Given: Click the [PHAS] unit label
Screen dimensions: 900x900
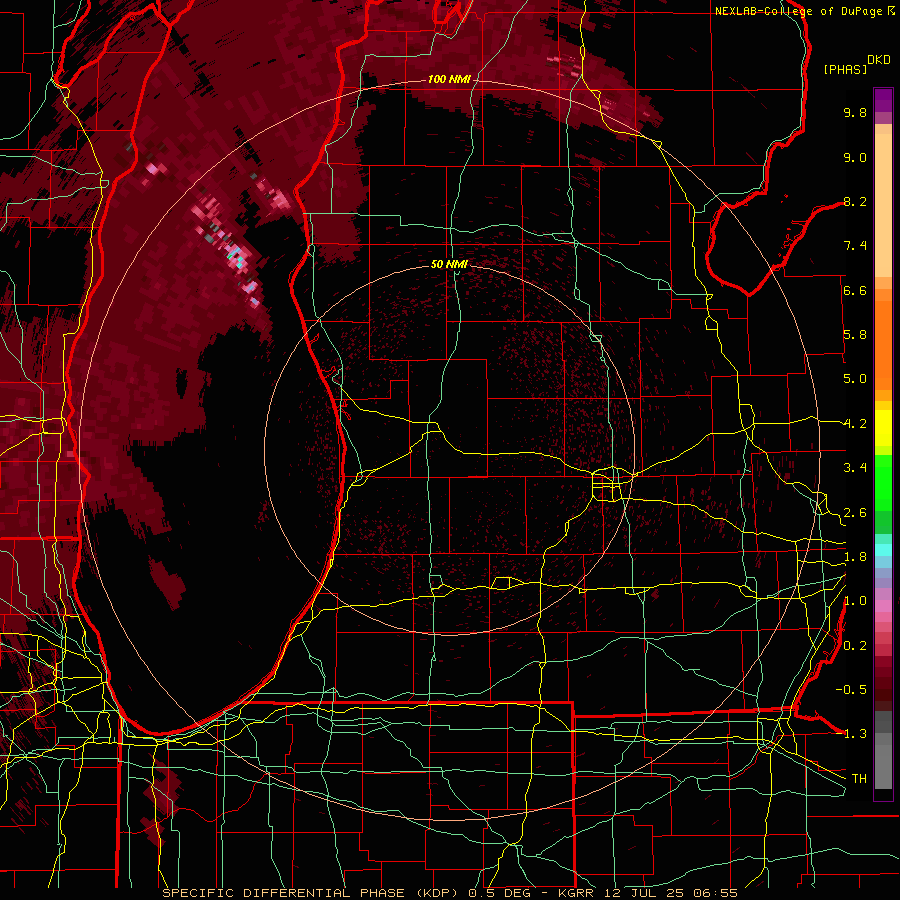Looking at the screenshot, I should [845, 69].
